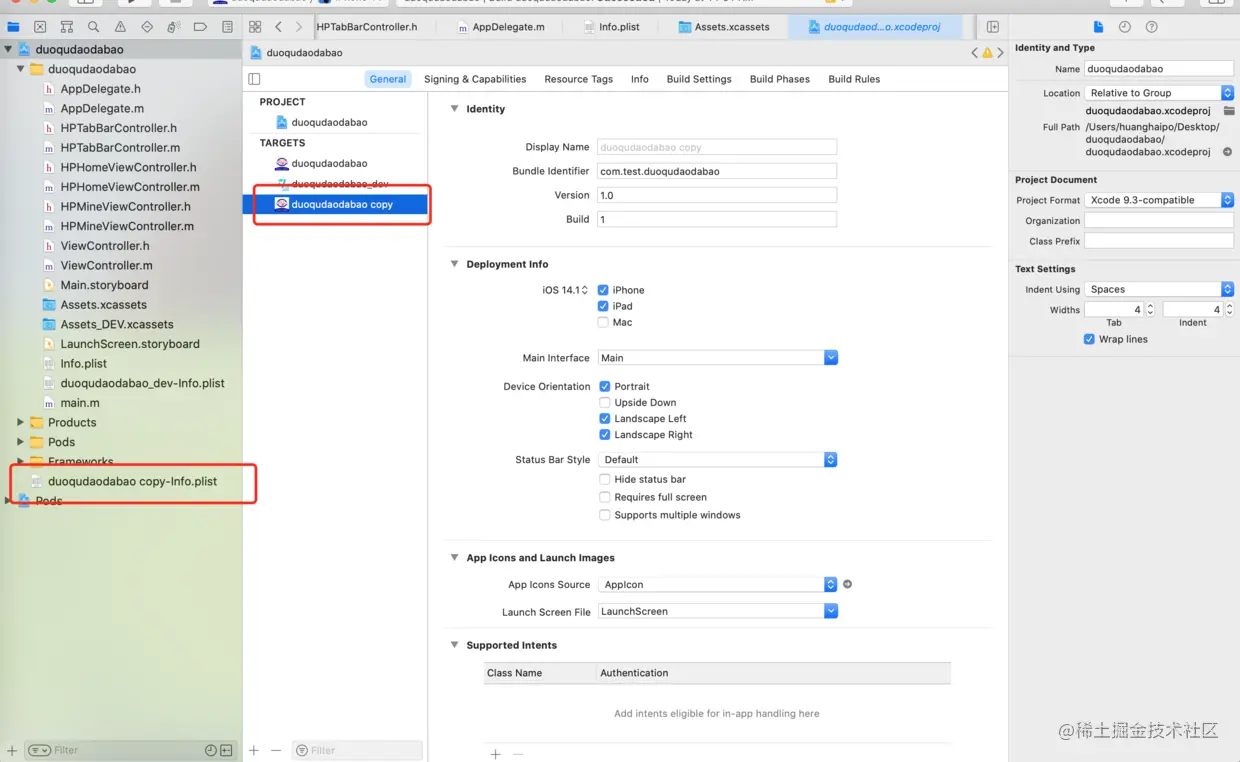Uncheck the iPhone deployment checkbox
Viewport: 1240px width, 762px height.
603,290
